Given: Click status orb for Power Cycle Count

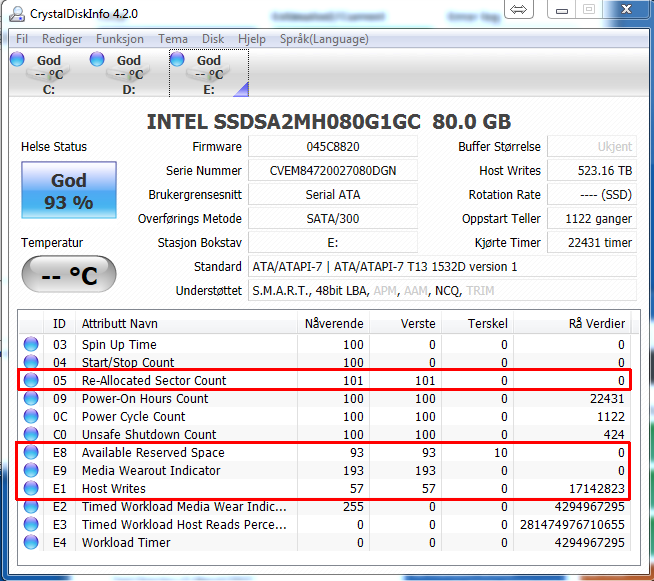Looking at the screenshot, I should coord(31,416).
